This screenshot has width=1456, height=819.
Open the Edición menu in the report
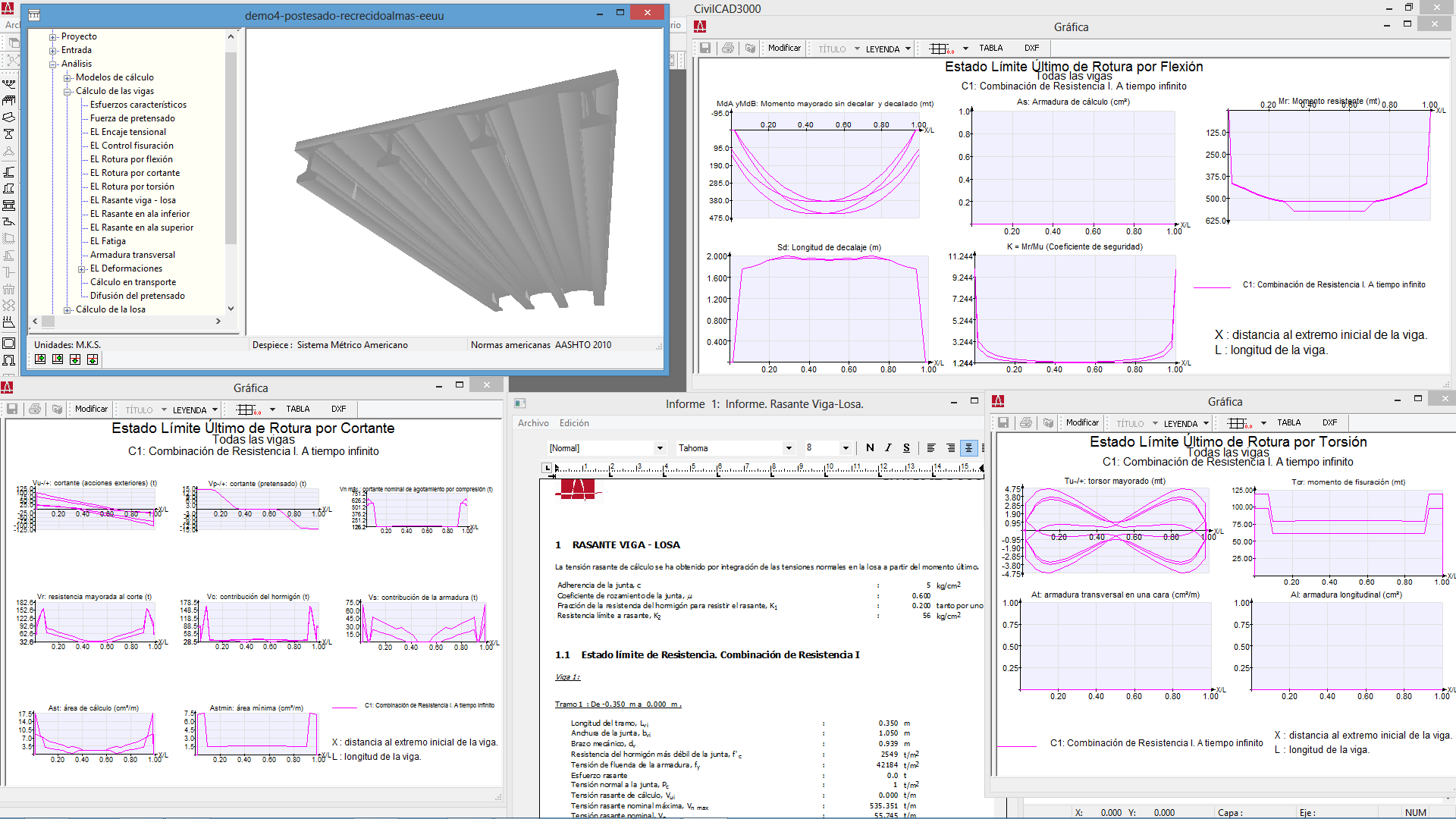coord(574,423)
